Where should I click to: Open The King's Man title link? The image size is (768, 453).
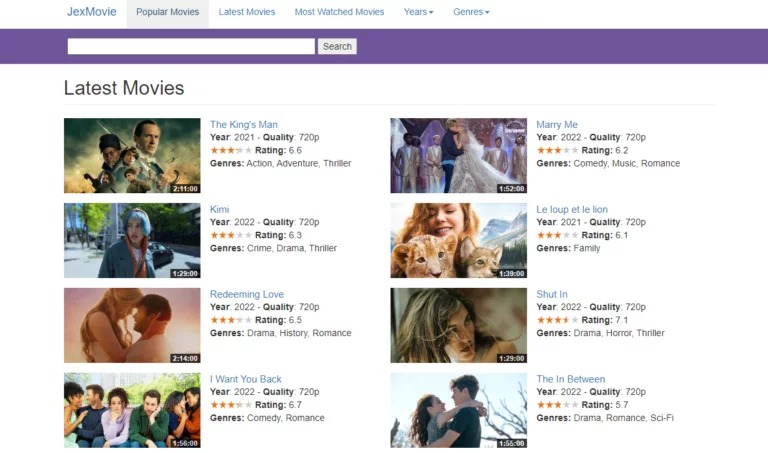(243, 125)
